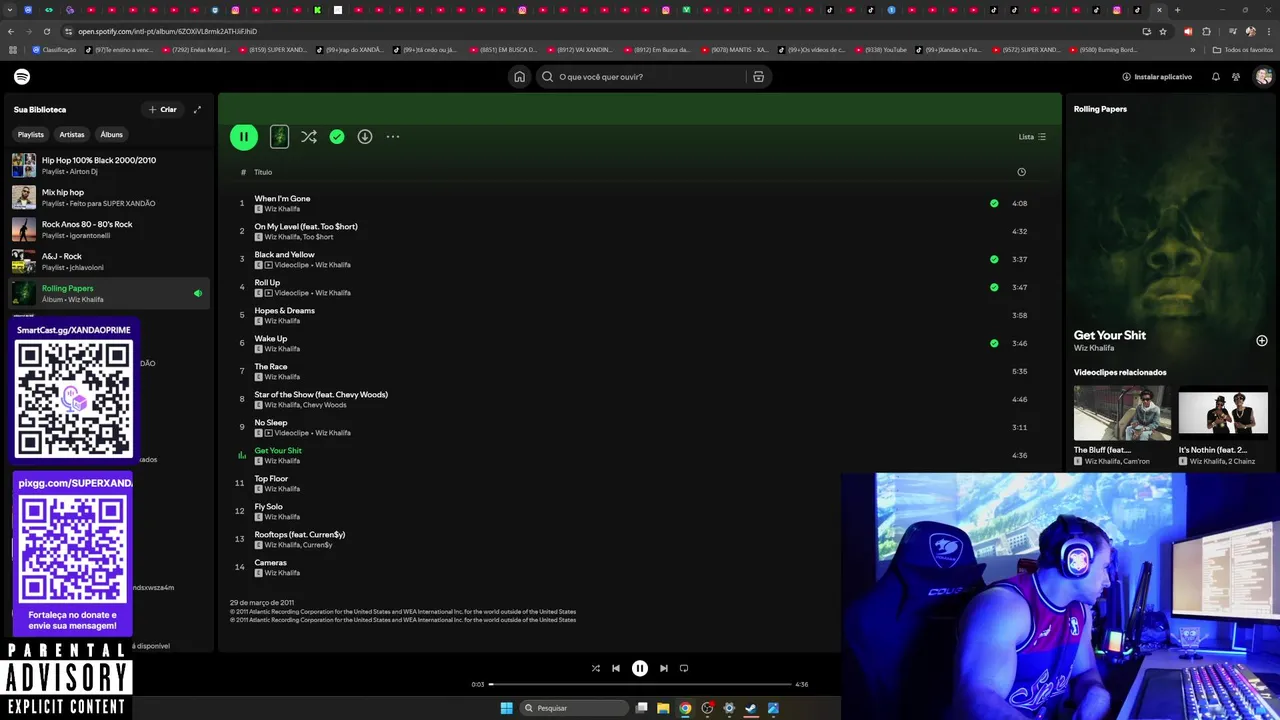This screenshot has height=720, width=1280.
Task: Open The Bluff video thumbnail
Action: (x=1122, y=413)
